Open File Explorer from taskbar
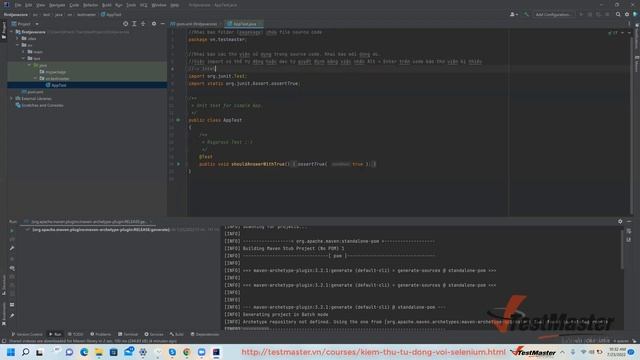 99,352
